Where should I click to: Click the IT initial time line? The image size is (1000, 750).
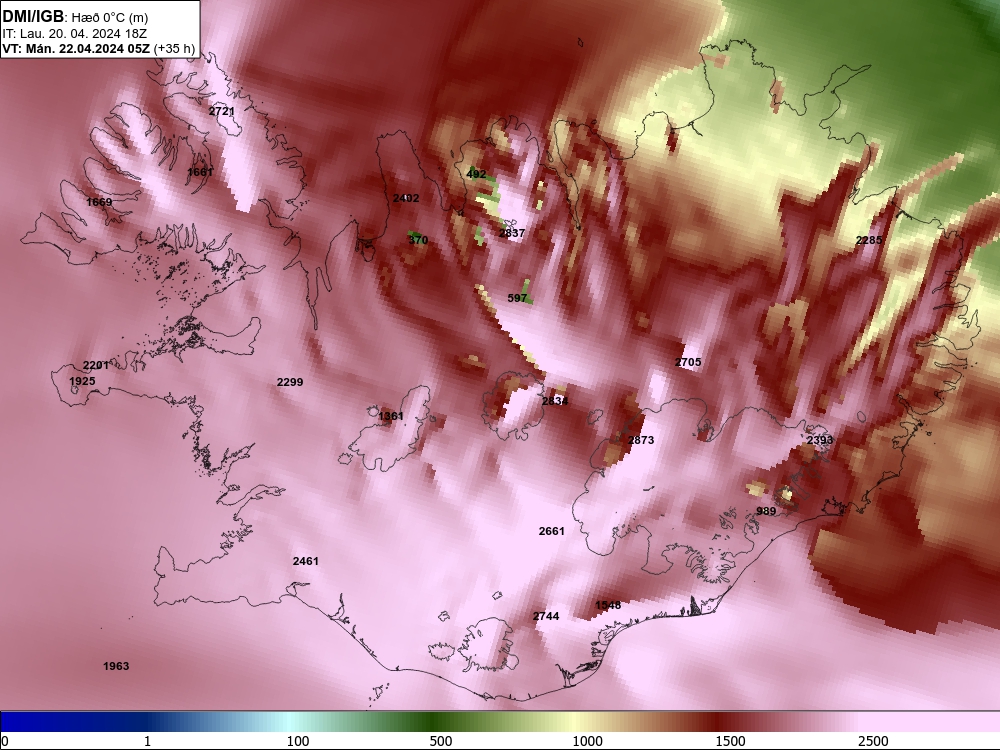(x=75, y=34)
